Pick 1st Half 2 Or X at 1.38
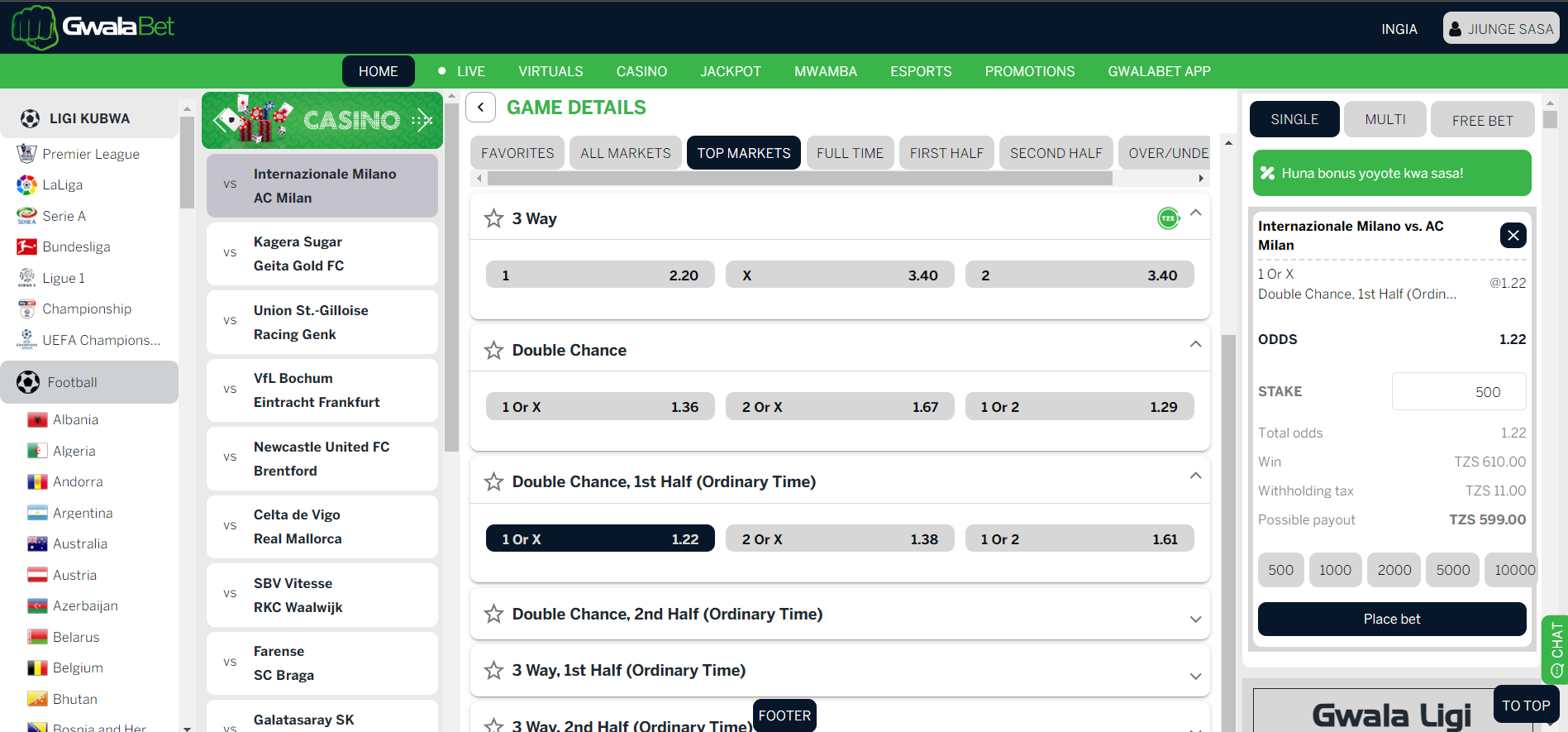The height and width of the screenshot is (732, 1568). coord(840,538)
